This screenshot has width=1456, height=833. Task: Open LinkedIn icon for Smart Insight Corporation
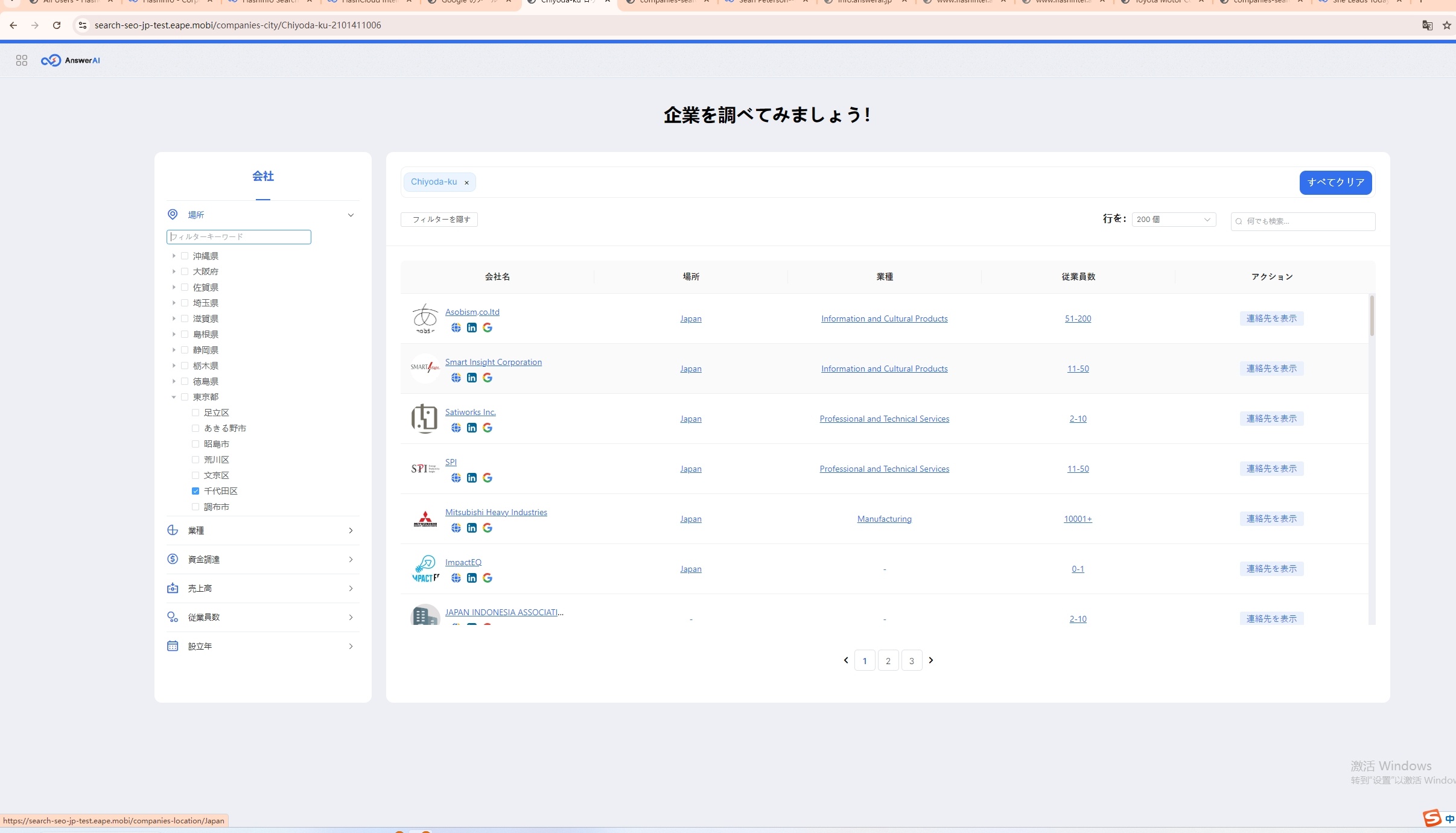click(472, 378)
